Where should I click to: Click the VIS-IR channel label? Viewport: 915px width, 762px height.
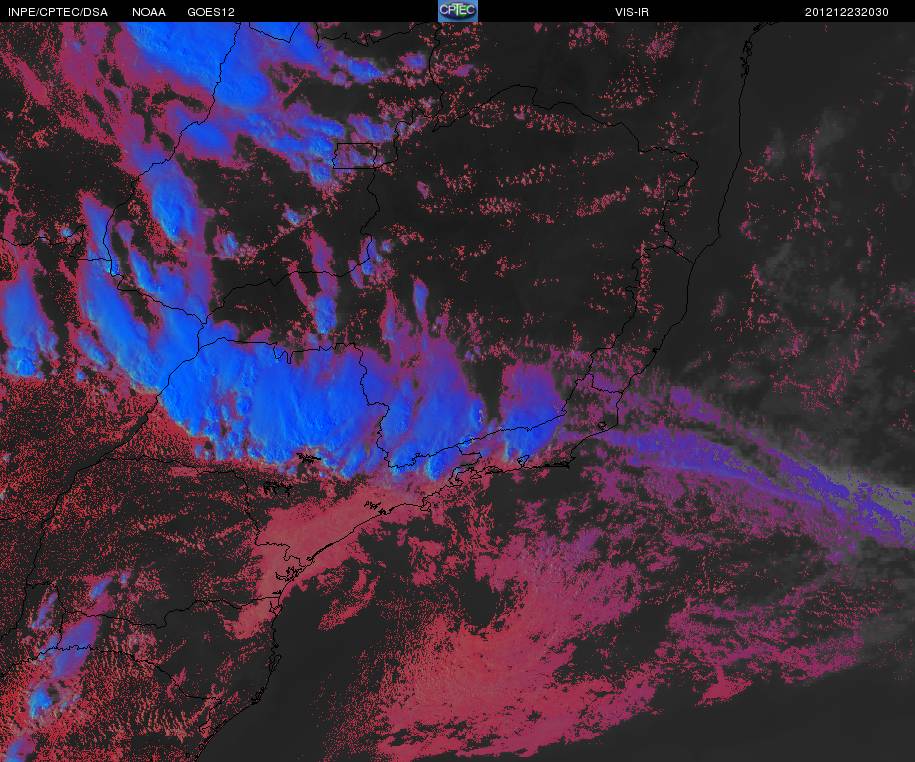[x=631, y=12]
